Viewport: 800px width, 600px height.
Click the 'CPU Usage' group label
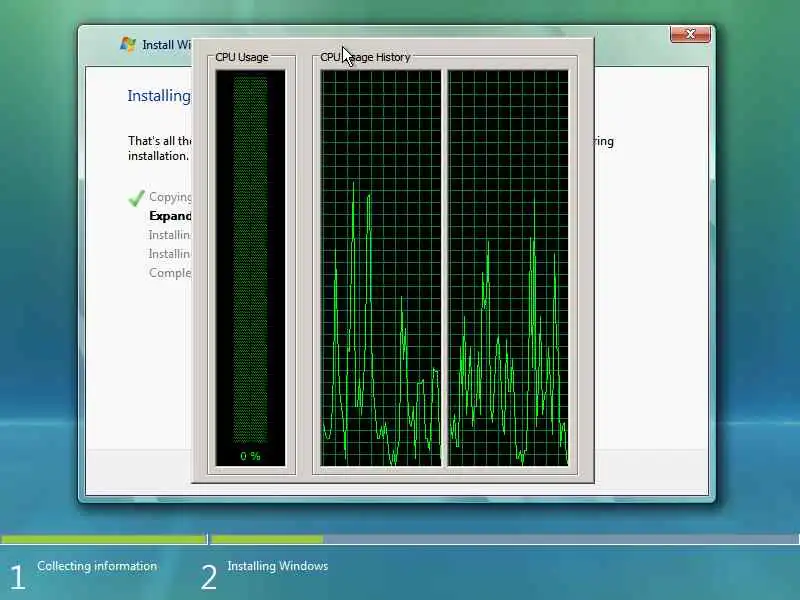tap(242, 57)
